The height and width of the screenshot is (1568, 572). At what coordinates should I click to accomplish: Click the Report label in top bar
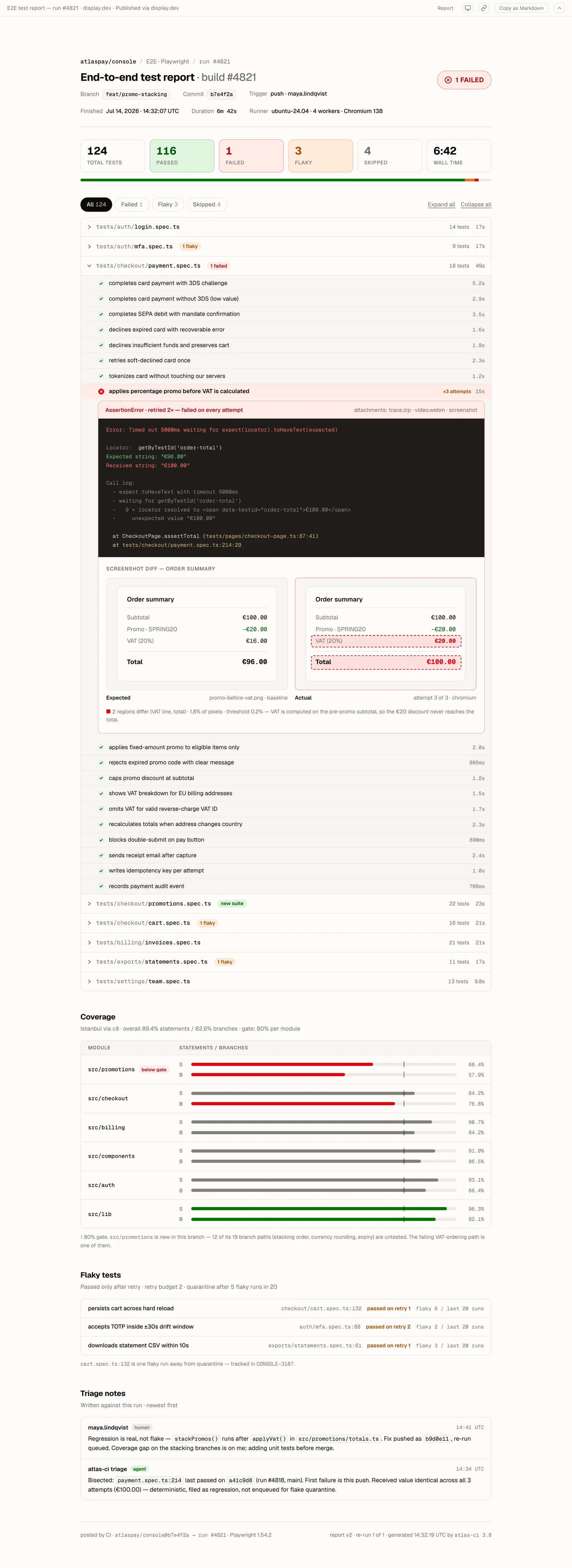[445, 8]
